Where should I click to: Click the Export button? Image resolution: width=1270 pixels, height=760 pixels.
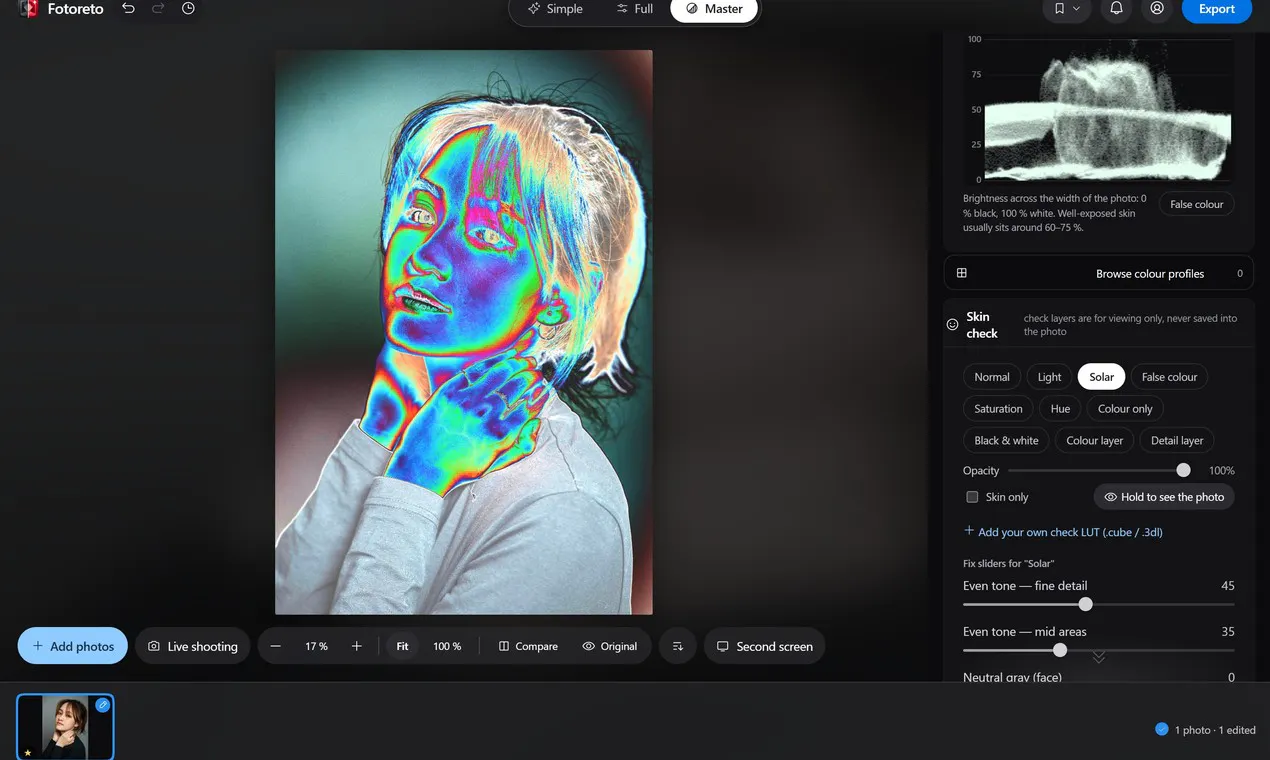1216,9
